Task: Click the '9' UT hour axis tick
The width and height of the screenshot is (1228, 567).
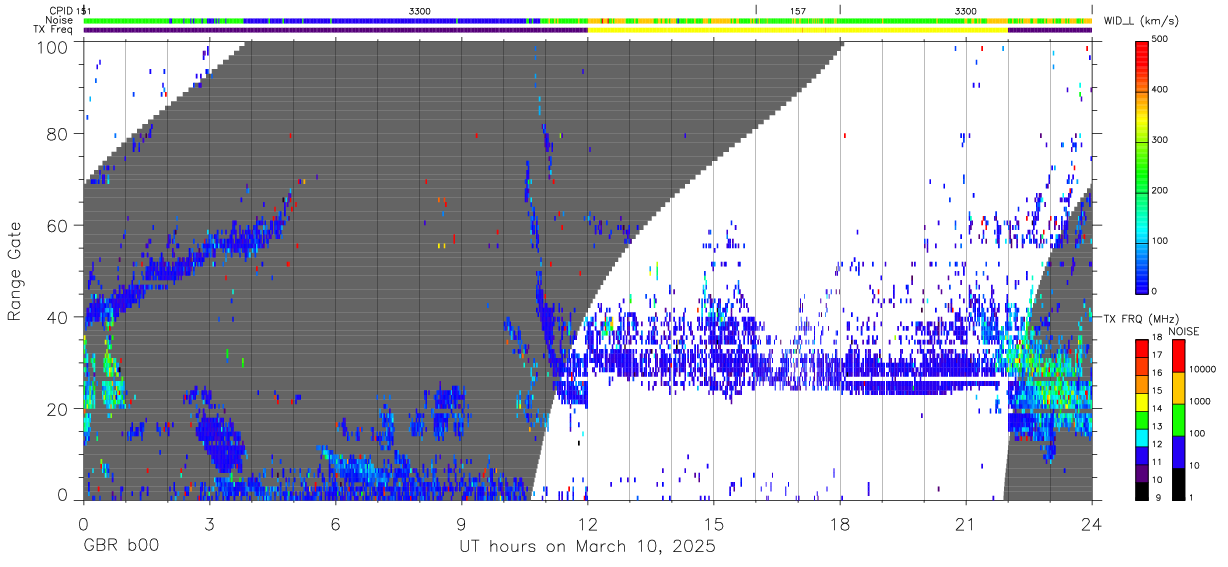Action: (461, 523)
